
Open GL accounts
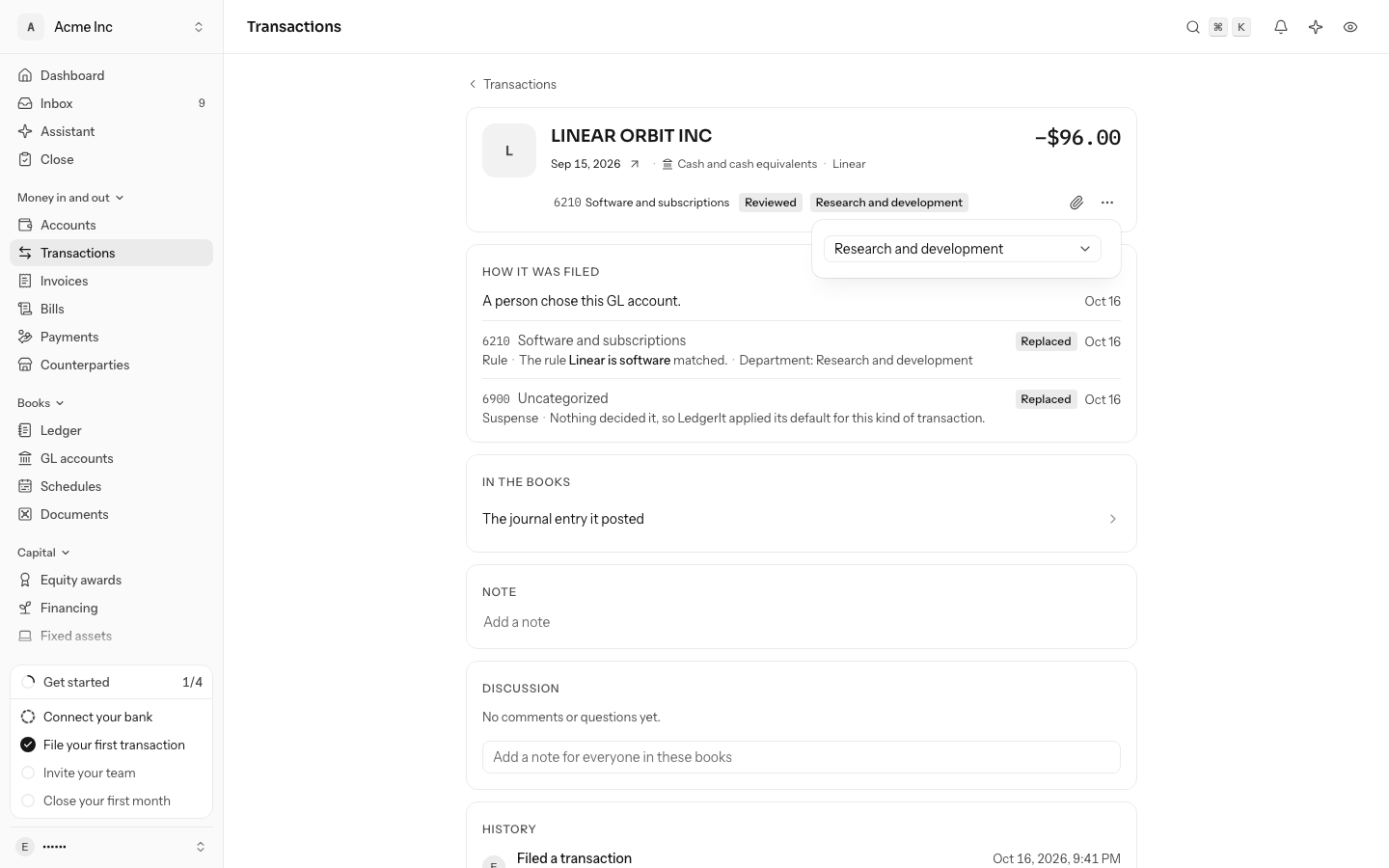pos(111,458)
